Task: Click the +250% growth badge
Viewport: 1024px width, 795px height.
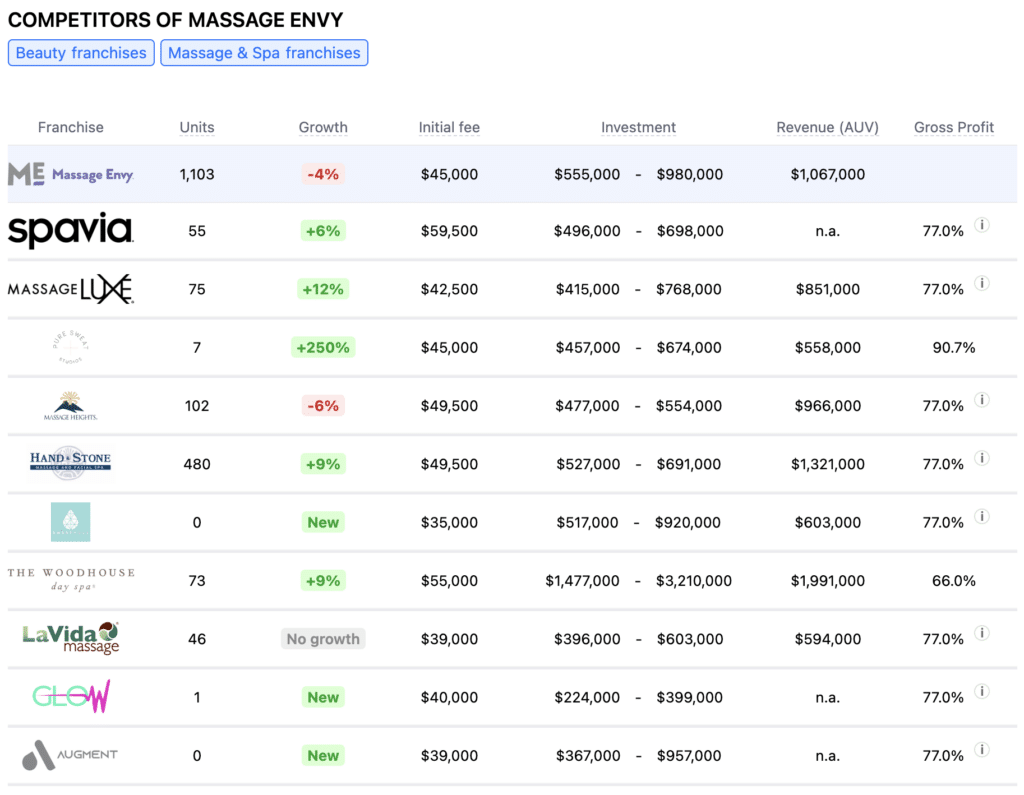Action: click(323, 348)
